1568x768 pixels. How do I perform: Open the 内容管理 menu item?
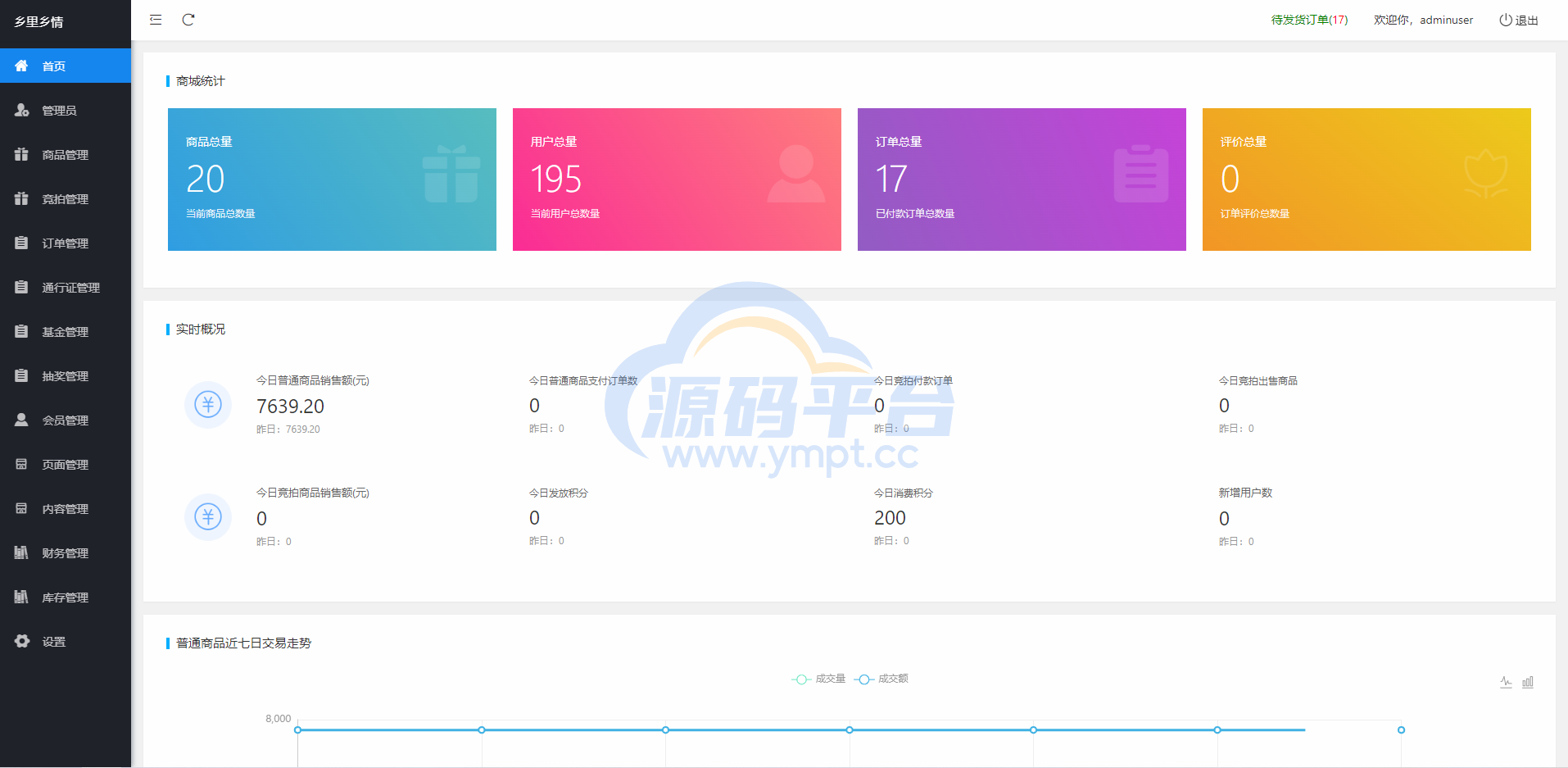(x=66, y=508)
